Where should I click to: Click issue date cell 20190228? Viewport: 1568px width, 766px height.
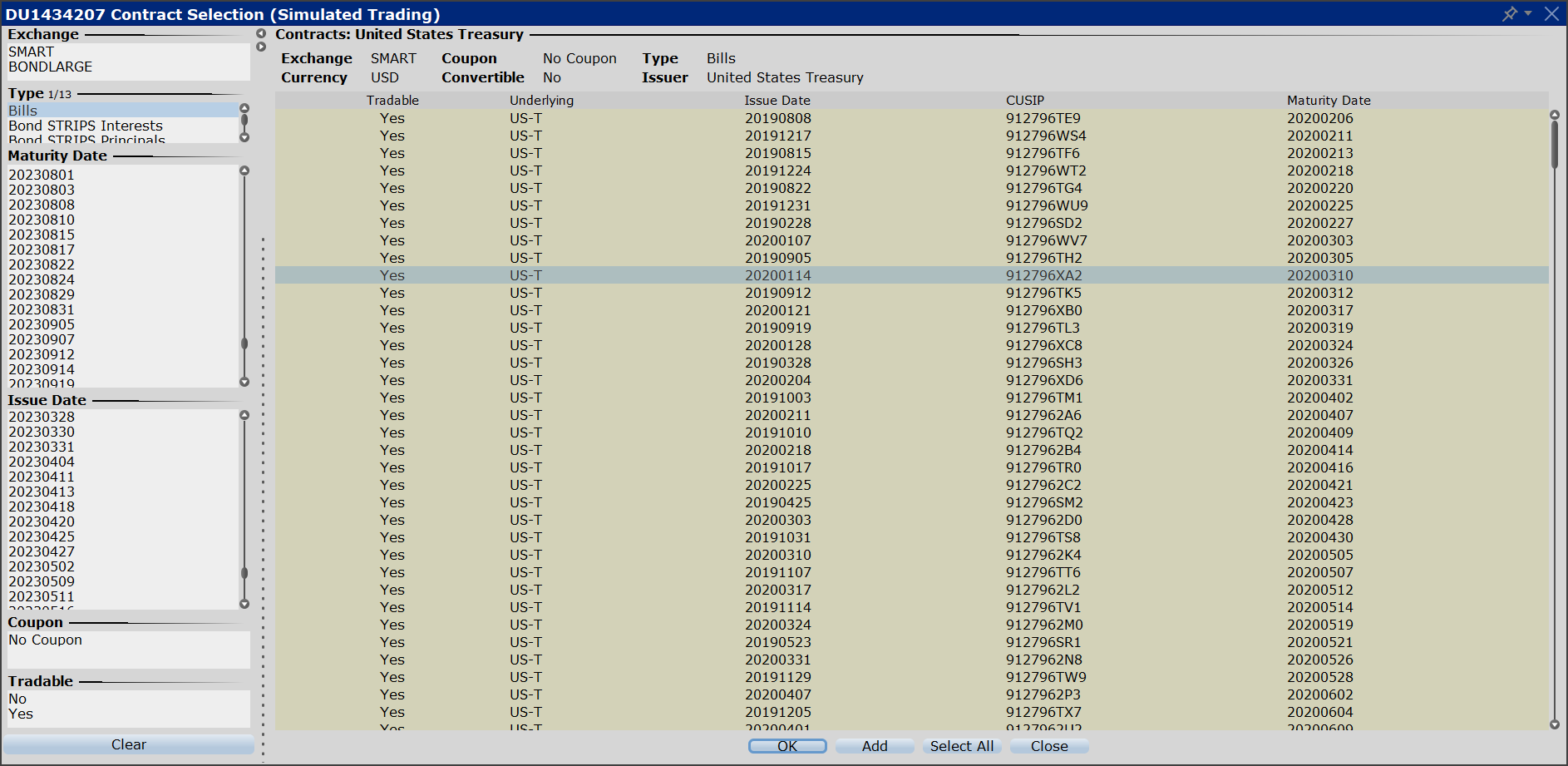coord(778,223)
